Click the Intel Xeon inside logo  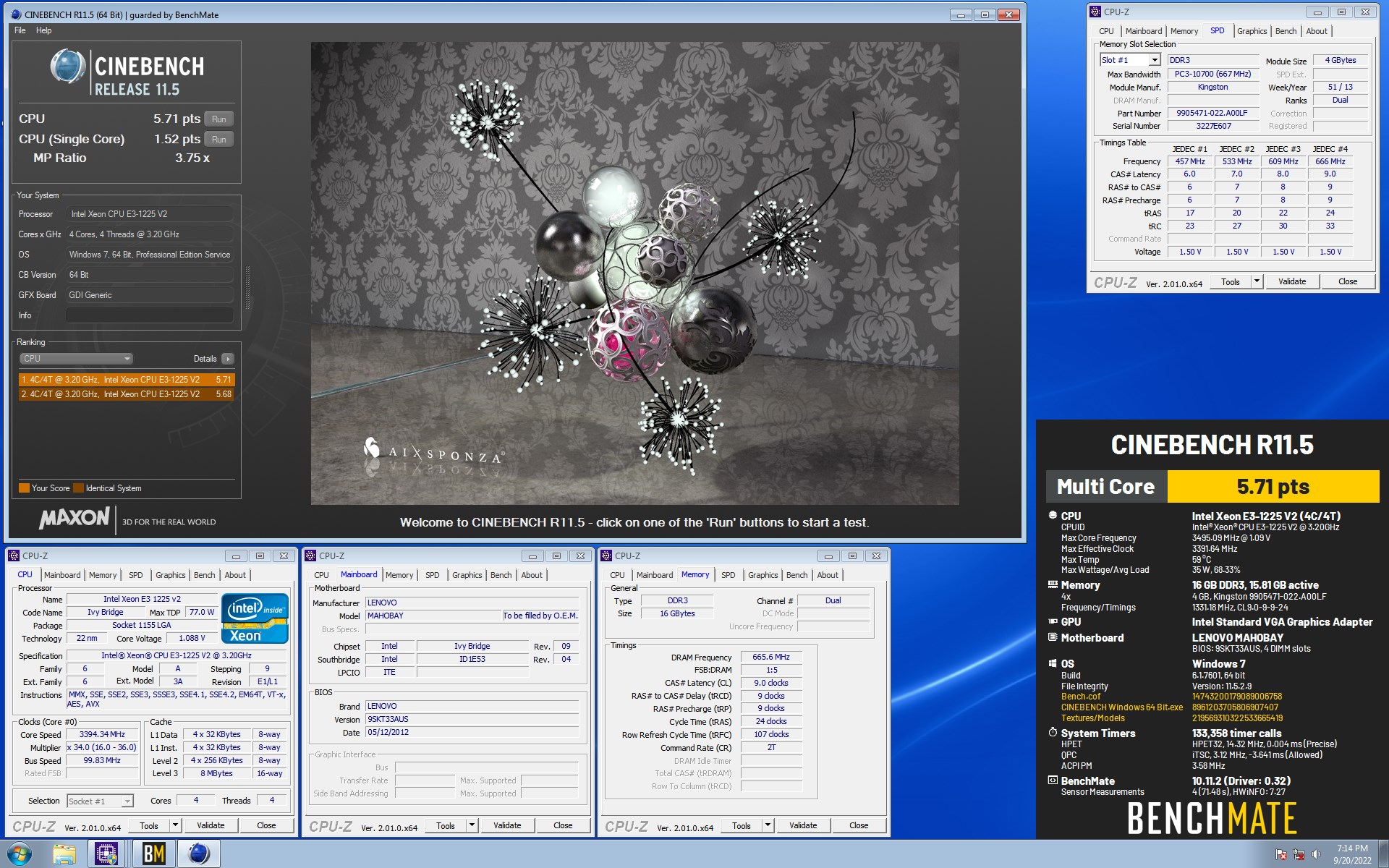pyautogui.click(x=255, y=618)
